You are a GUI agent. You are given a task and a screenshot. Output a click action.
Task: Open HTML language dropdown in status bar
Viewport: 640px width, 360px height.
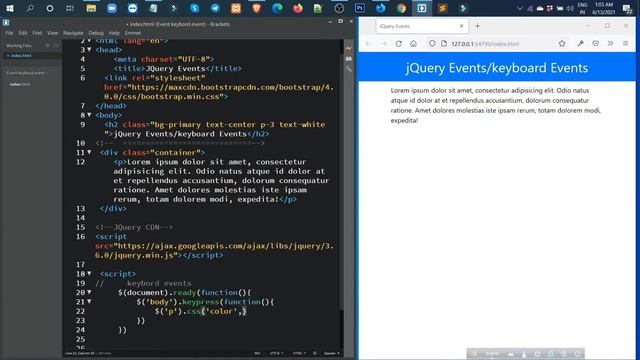(300, 353)
